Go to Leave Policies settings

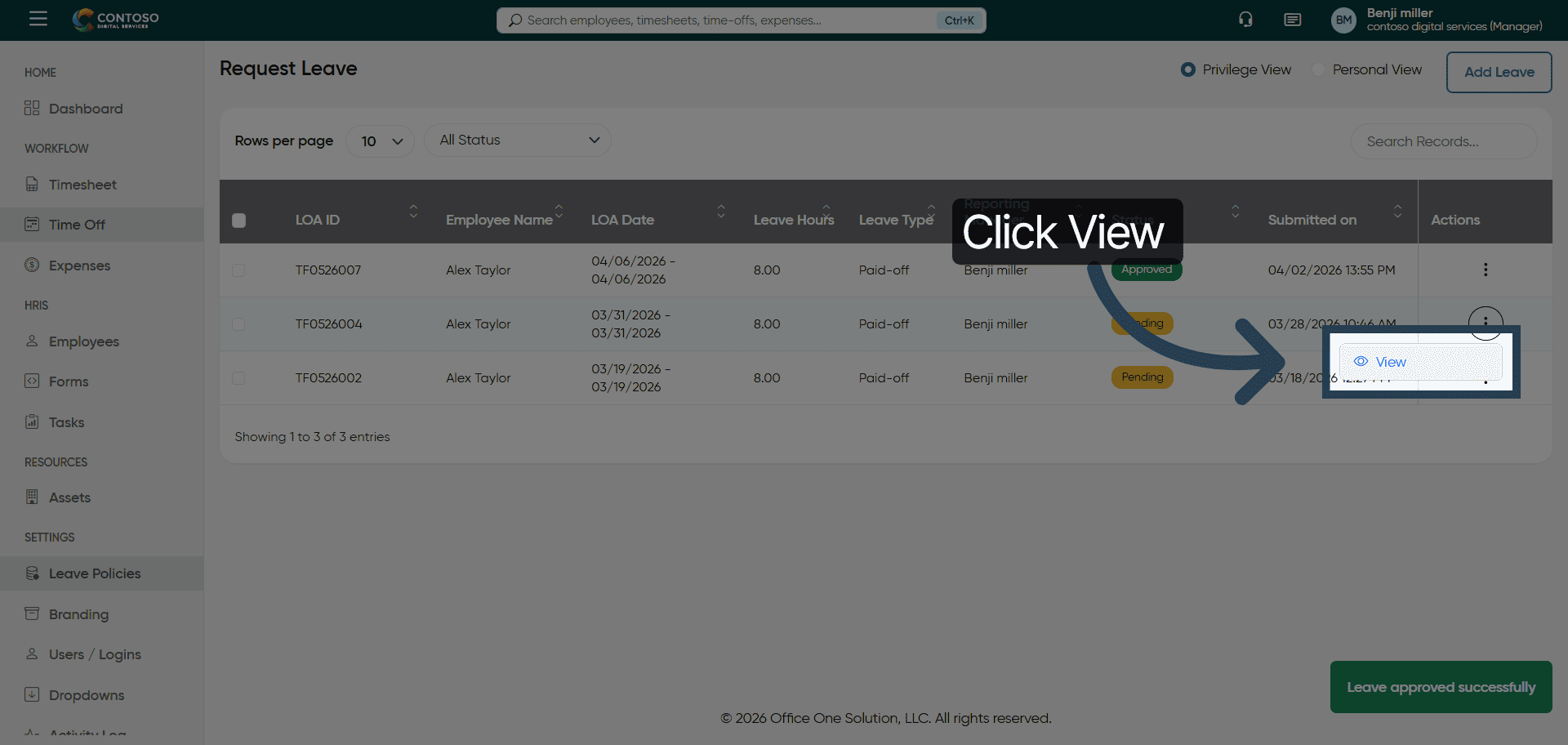click(95, 573)
